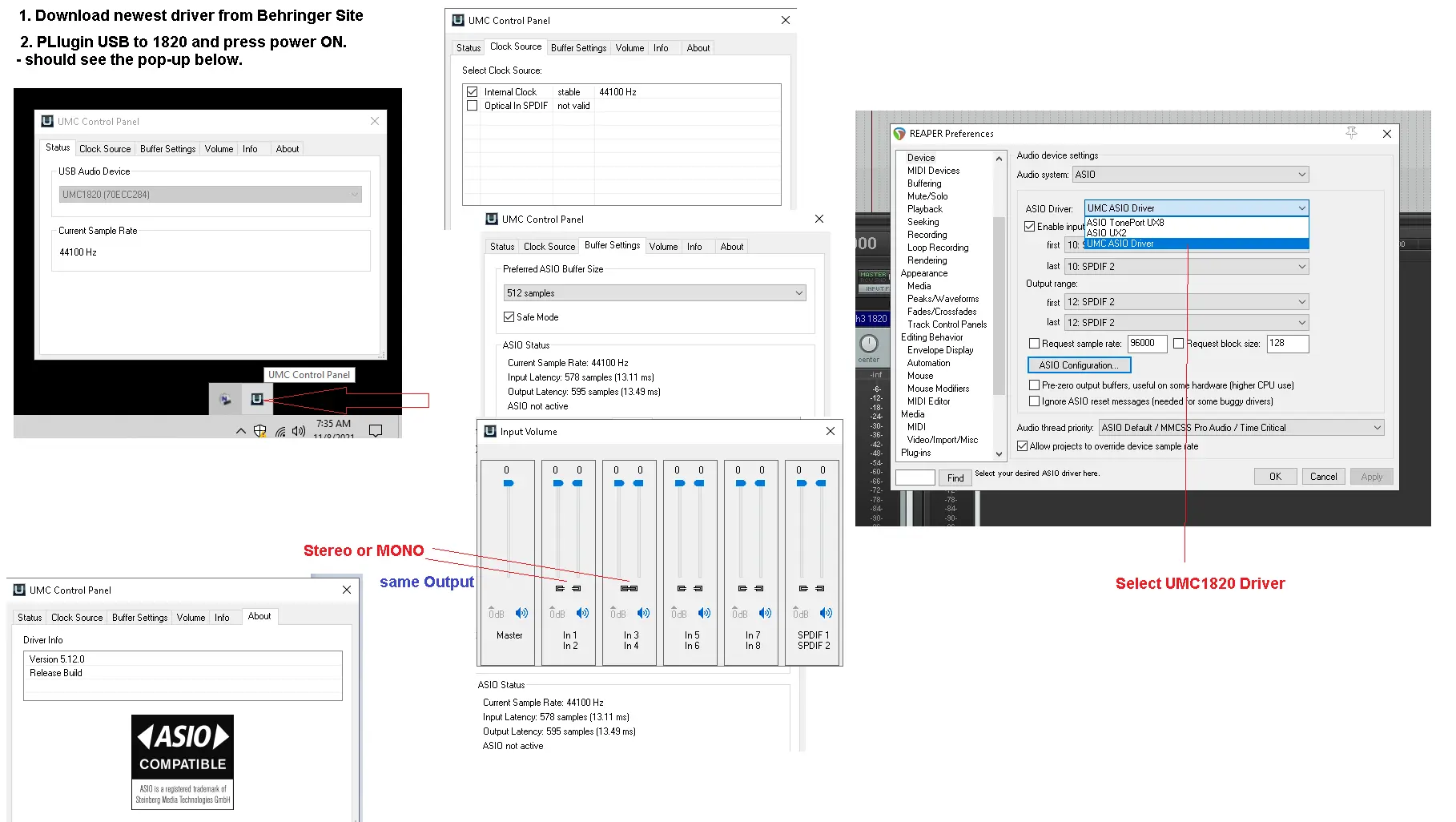Select Buffering in REAPER preferences tree

coord(924,183)
